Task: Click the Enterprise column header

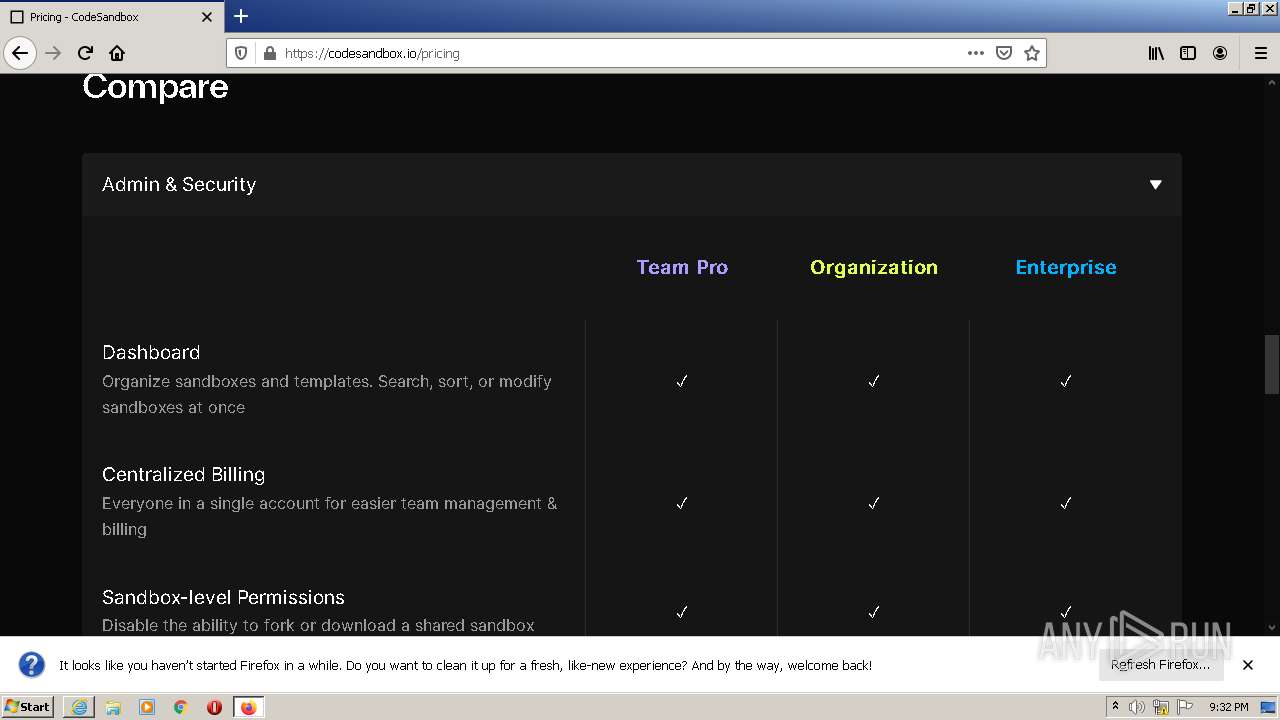Action: pos(1066,267)
